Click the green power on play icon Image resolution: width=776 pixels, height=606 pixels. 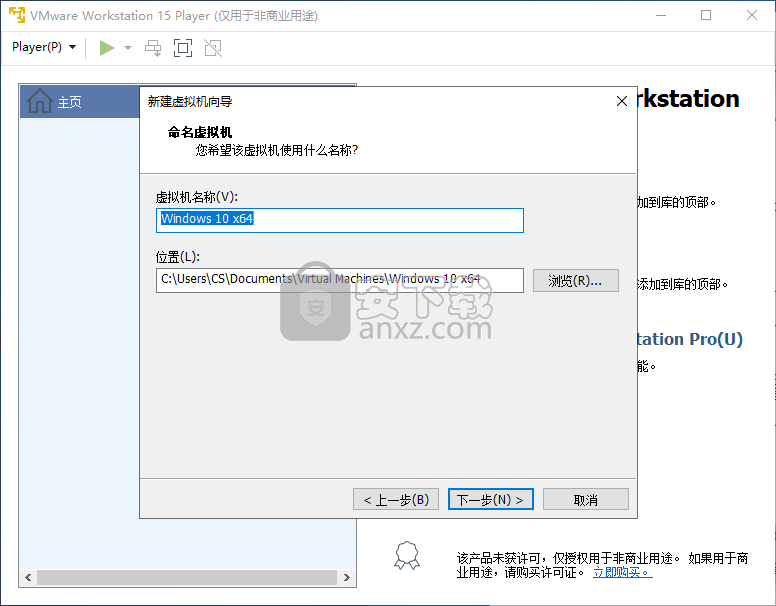click(106, 48)
